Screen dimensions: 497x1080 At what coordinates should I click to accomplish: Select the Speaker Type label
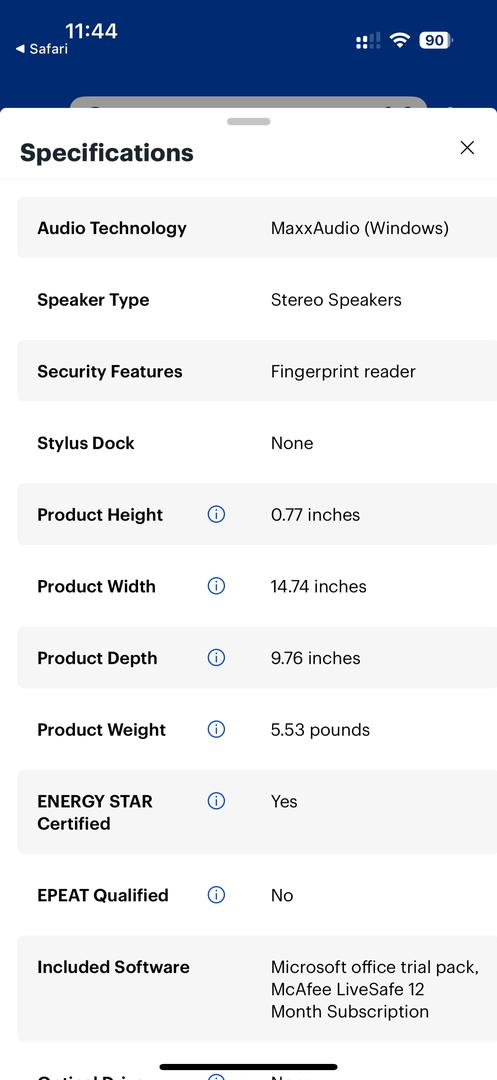pyautogui.click(x=93, y=300)
